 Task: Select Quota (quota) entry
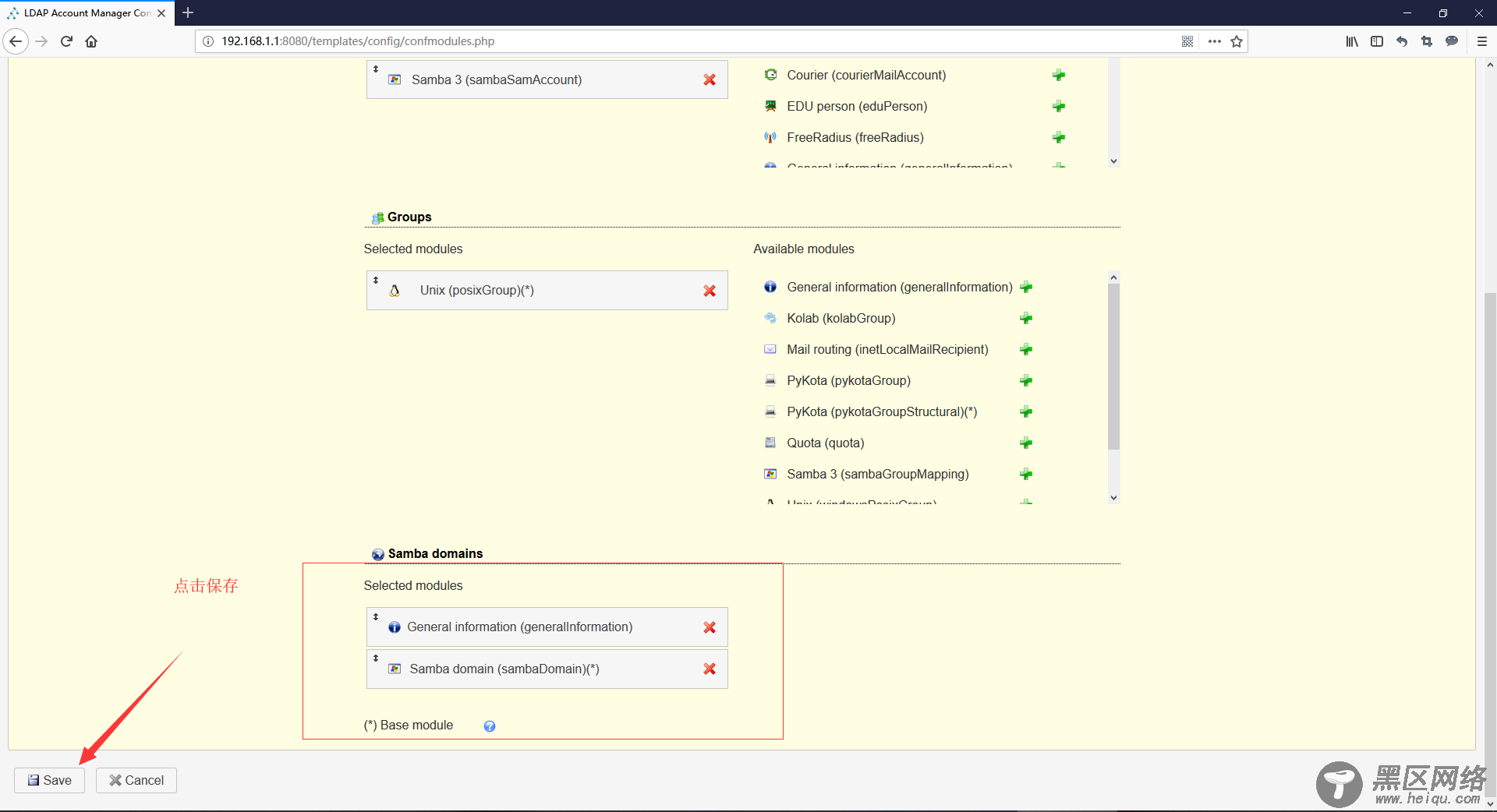coord(826,443)
